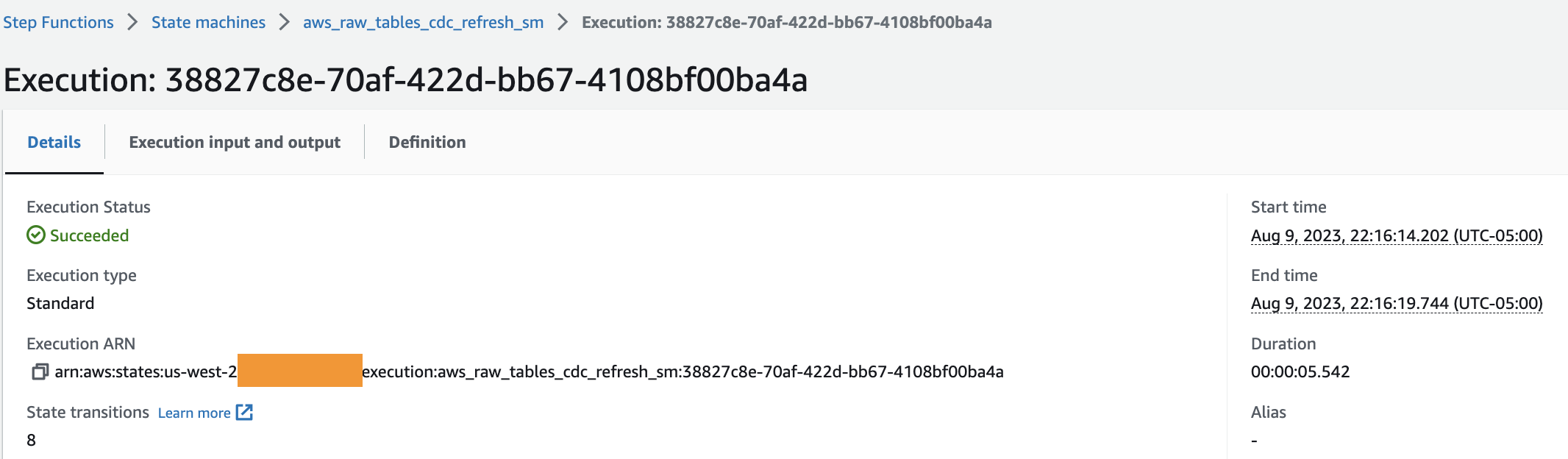Click the Execution ARN text
1568x459 pixels.
pyautogui.click(x=529, y=371)
